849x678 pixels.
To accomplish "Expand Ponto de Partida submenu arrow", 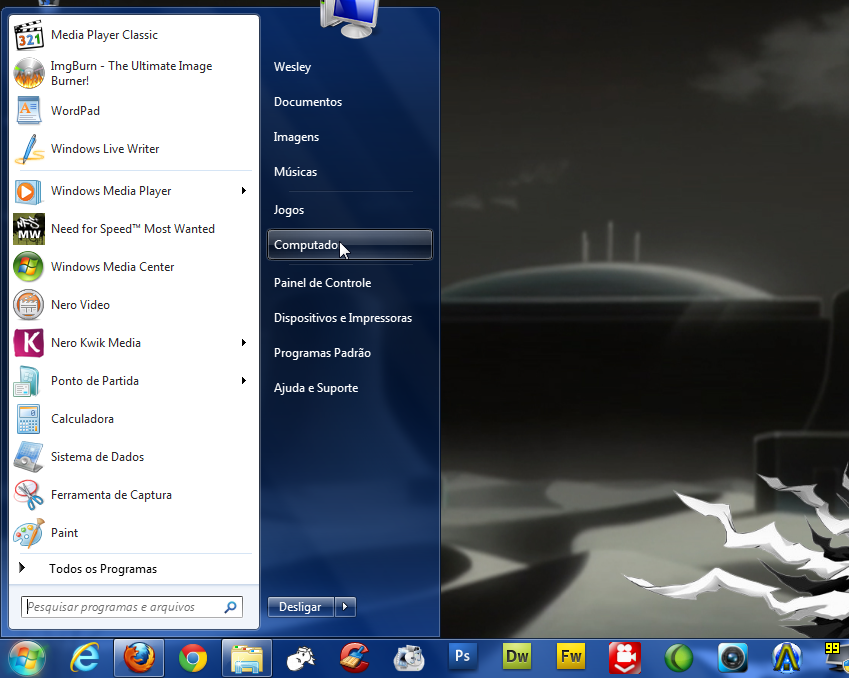I will pos(243,381).
